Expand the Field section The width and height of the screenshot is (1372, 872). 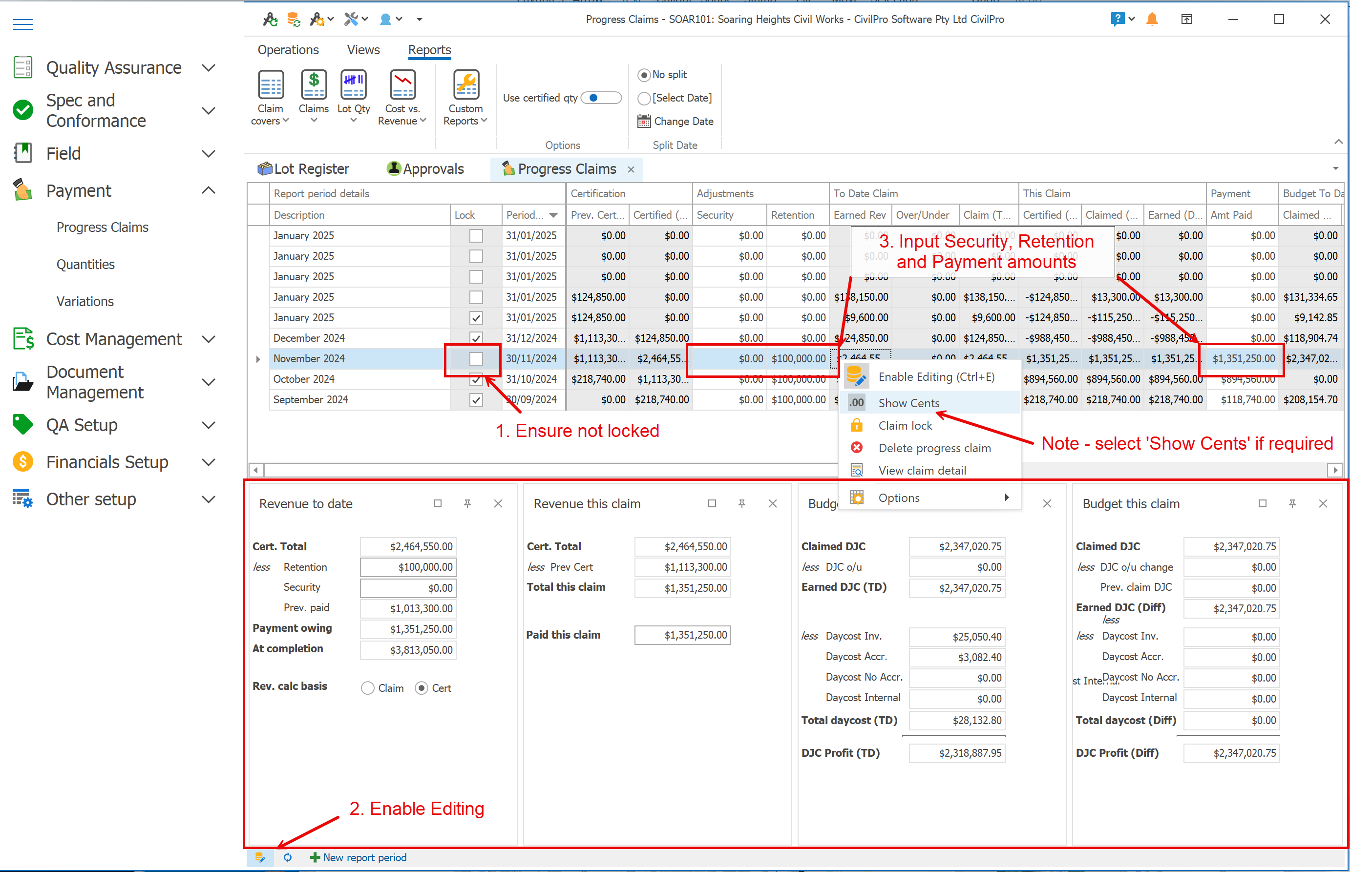(209, 153)
